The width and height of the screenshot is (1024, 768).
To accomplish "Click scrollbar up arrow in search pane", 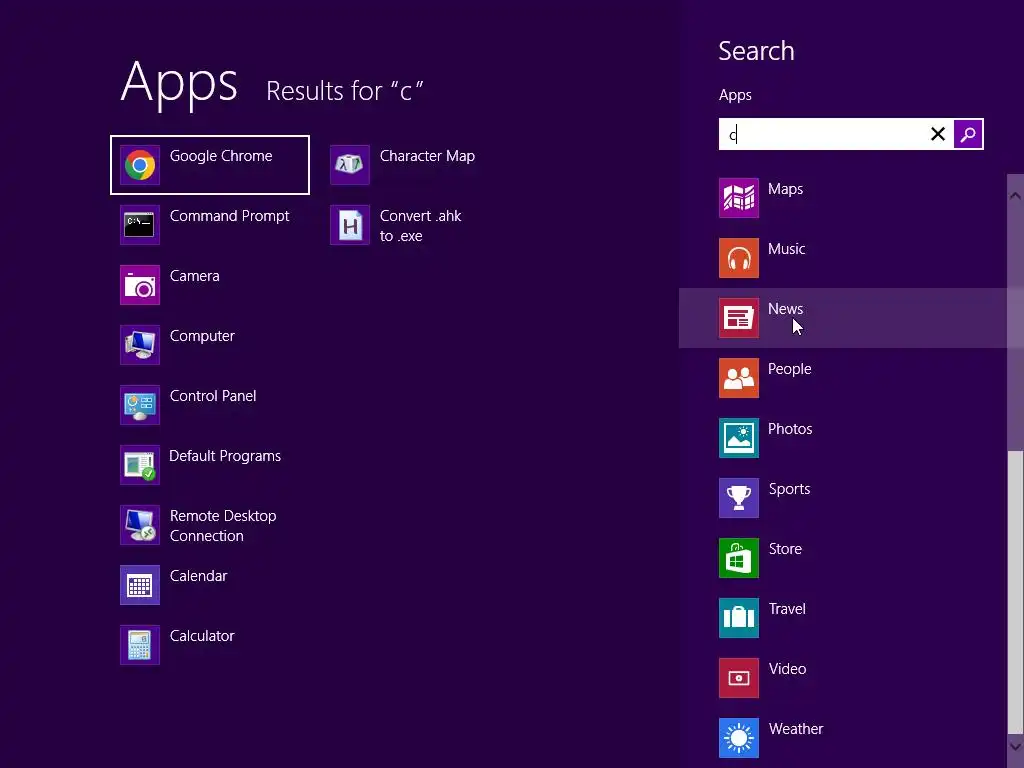I will [x=1016, y=195].
